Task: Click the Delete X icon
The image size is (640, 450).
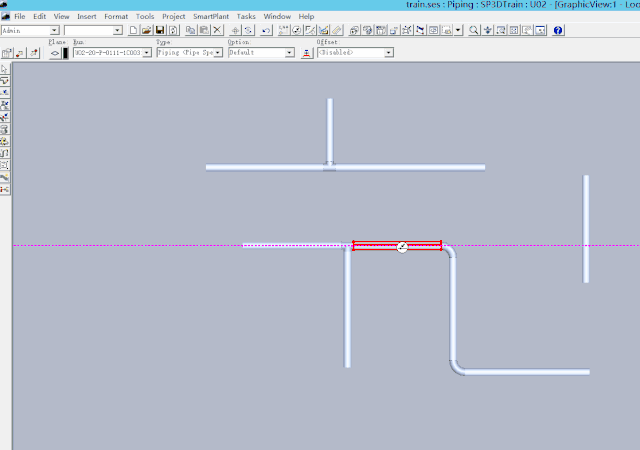Action: pos(217,30)
